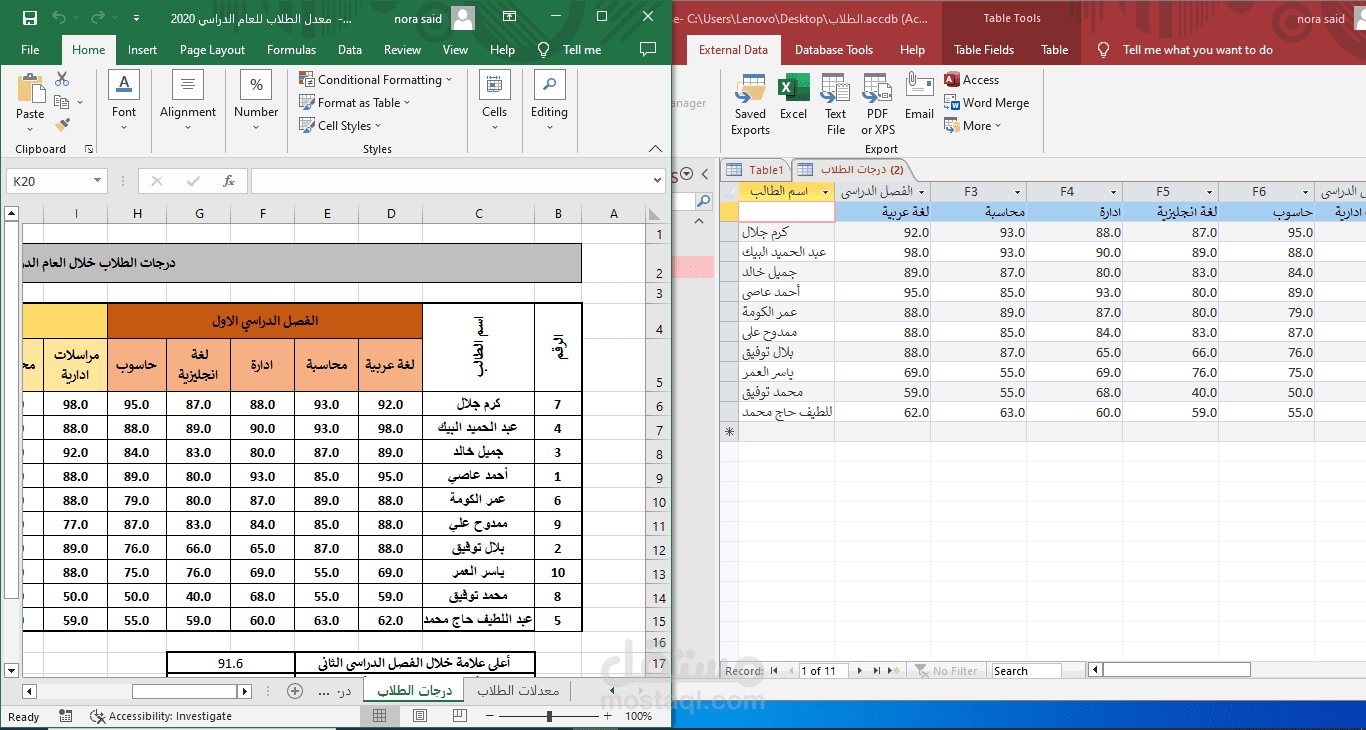Switch Excel to Page Break Preview
The height and width of the screenshot is (730, 1366).
pos(460,716)
